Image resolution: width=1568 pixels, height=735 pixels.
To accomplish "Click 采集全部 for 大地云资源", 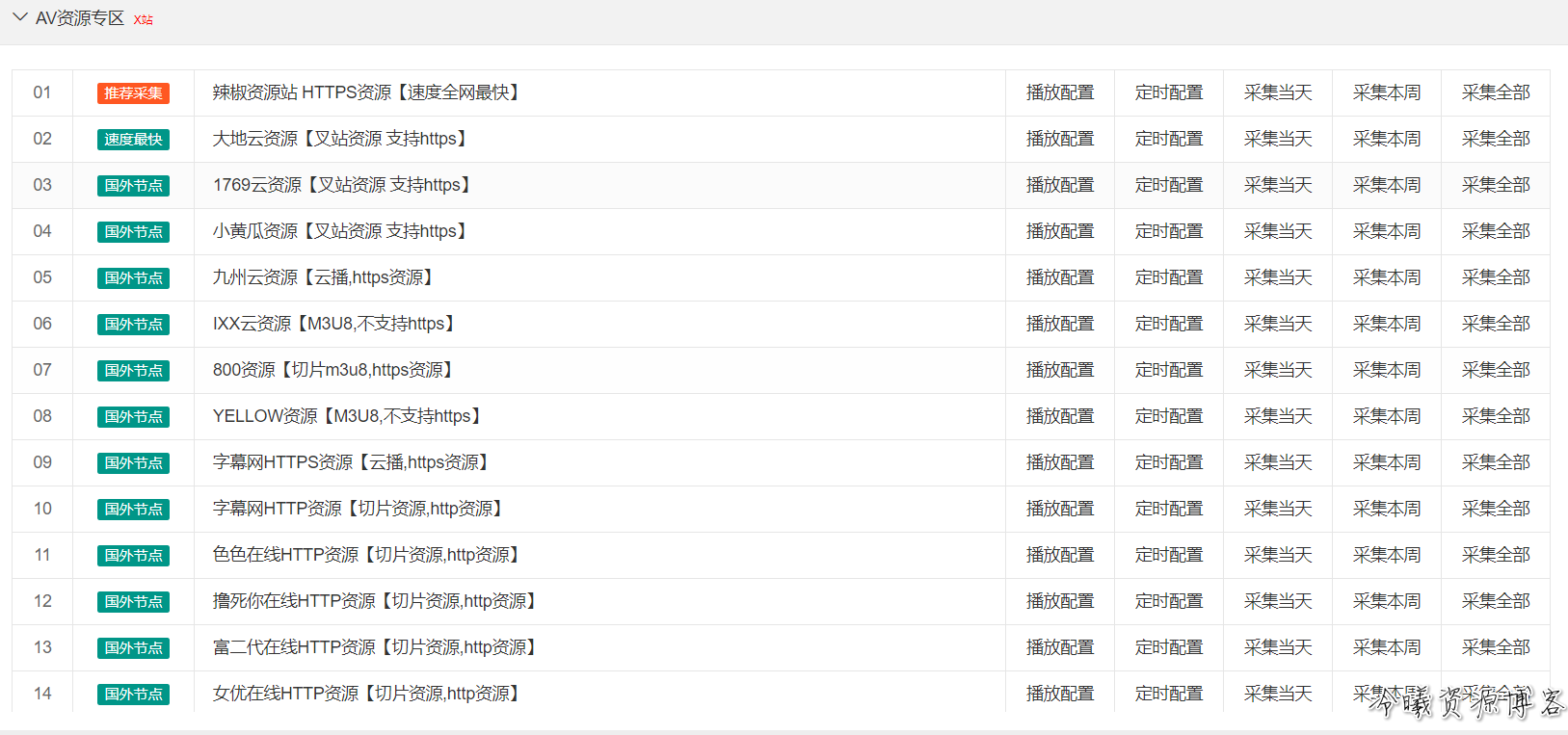I will pyautogui.click(x=1496, y=139).
